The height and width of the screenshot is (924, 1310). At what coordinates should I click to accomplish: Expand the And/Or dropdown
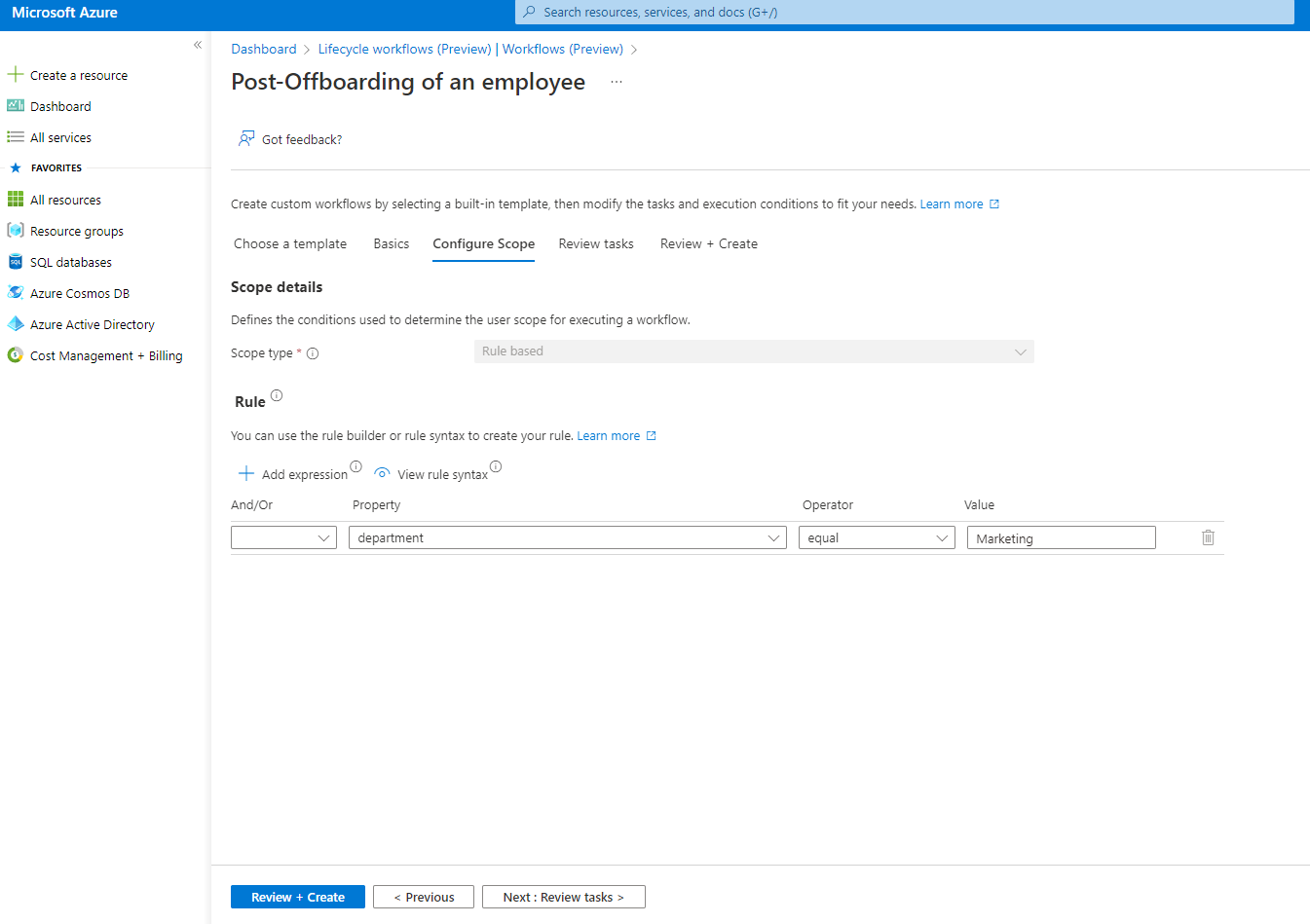pyautogui.click(x=283, y=537)
